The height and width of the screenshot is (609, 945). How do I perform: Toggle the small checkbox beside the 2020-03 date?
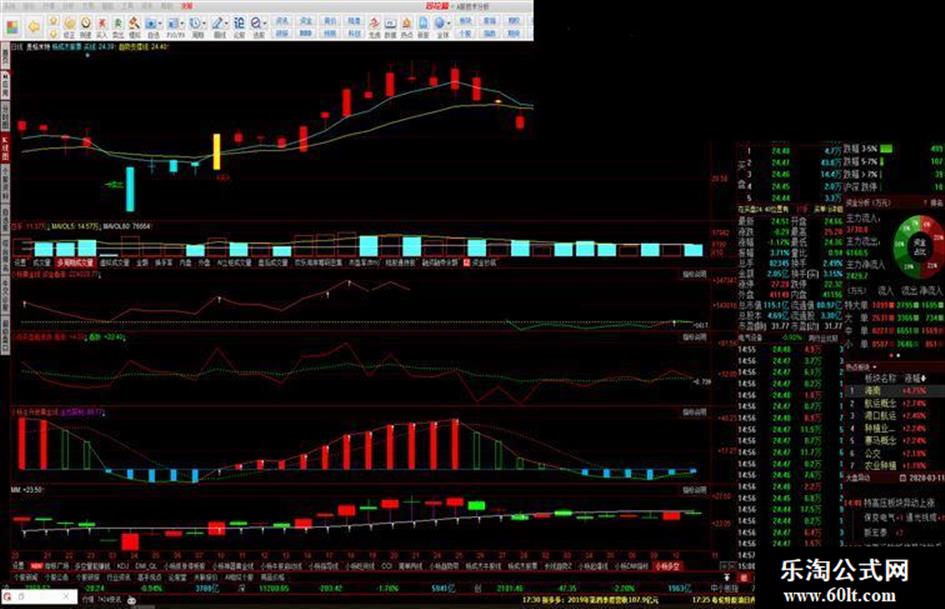pyautogui.click(x=902, y=478)
